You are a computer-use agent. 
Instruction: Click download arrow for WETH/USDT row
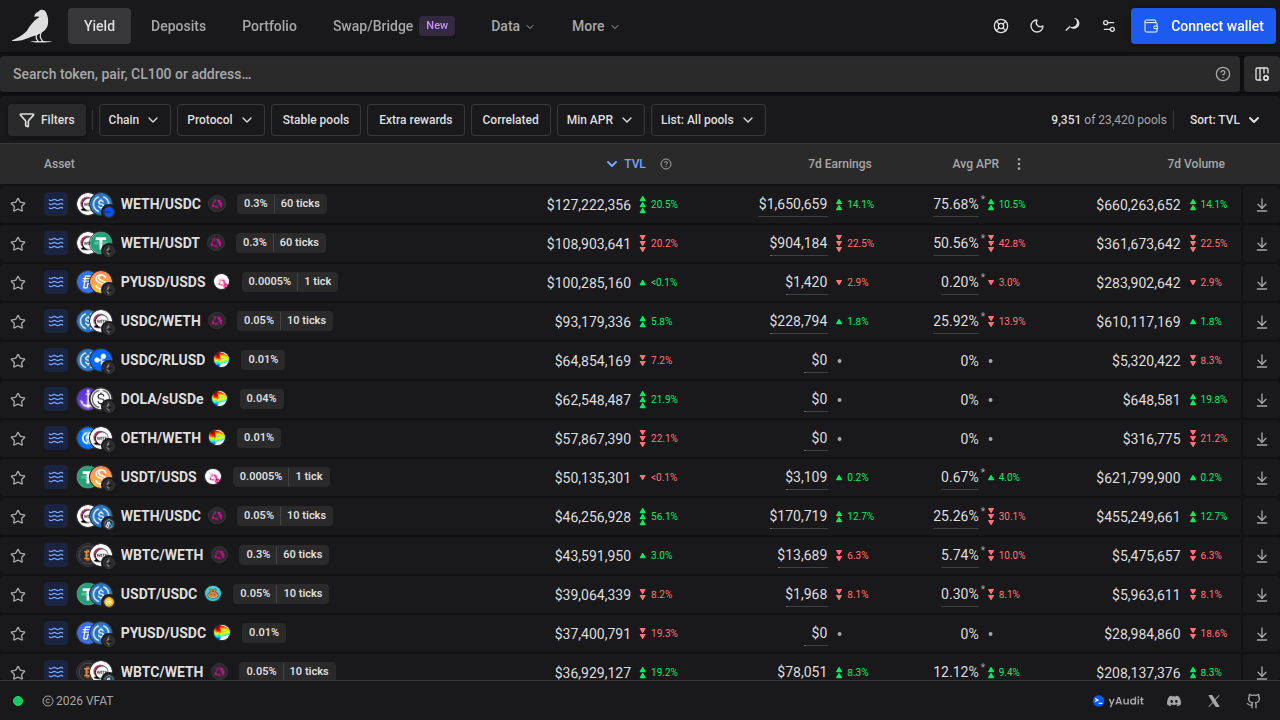tap(1262, 243)
